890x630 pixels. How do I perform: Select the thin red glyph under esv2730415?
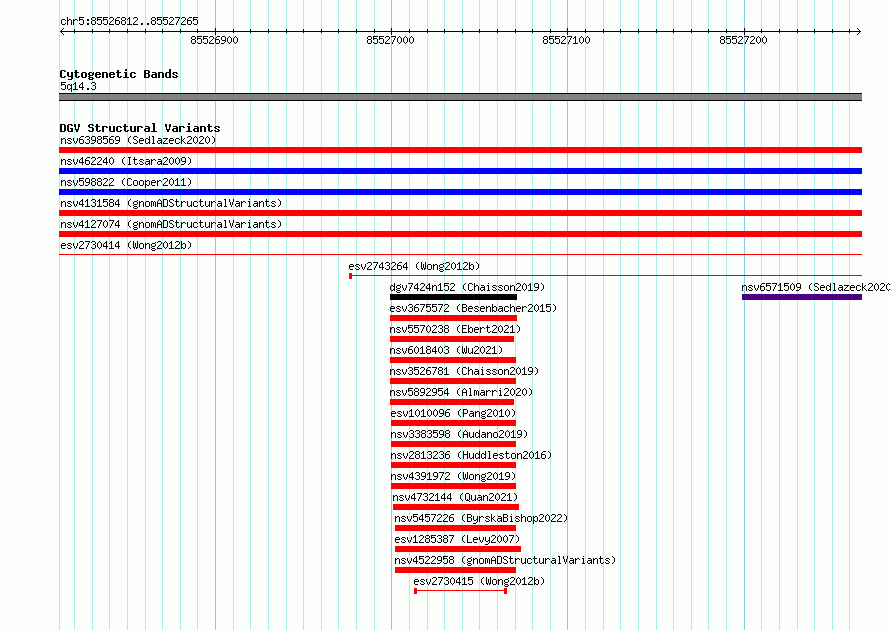(x=460, y=591)
